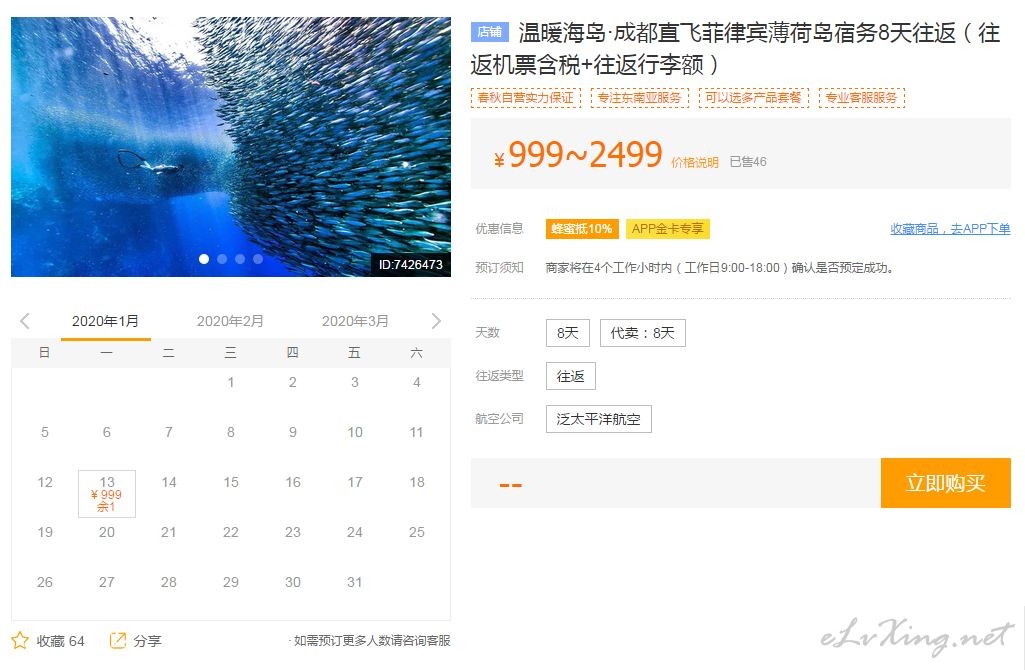The height and width of the screenshot is (670, 1025).
Task: Advance calendar with the next month arrow
Action: click(x=436, y=321)
